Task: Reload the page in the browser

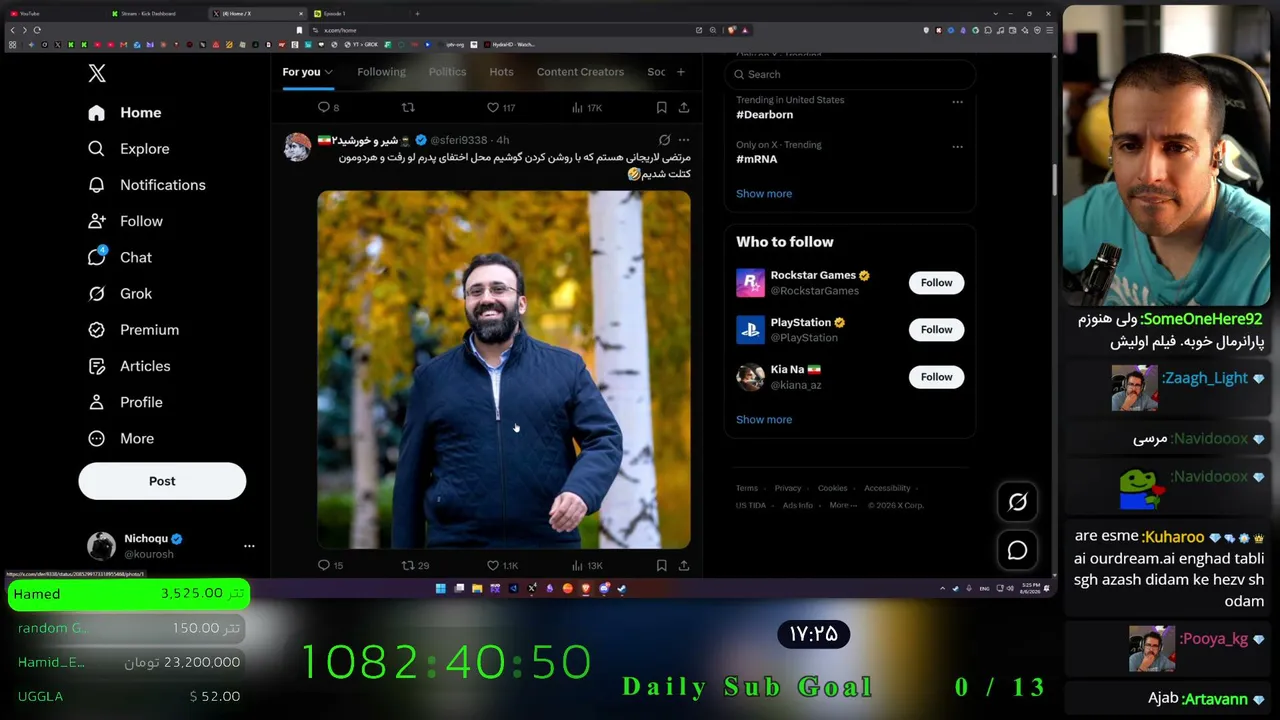Action: 37,30
